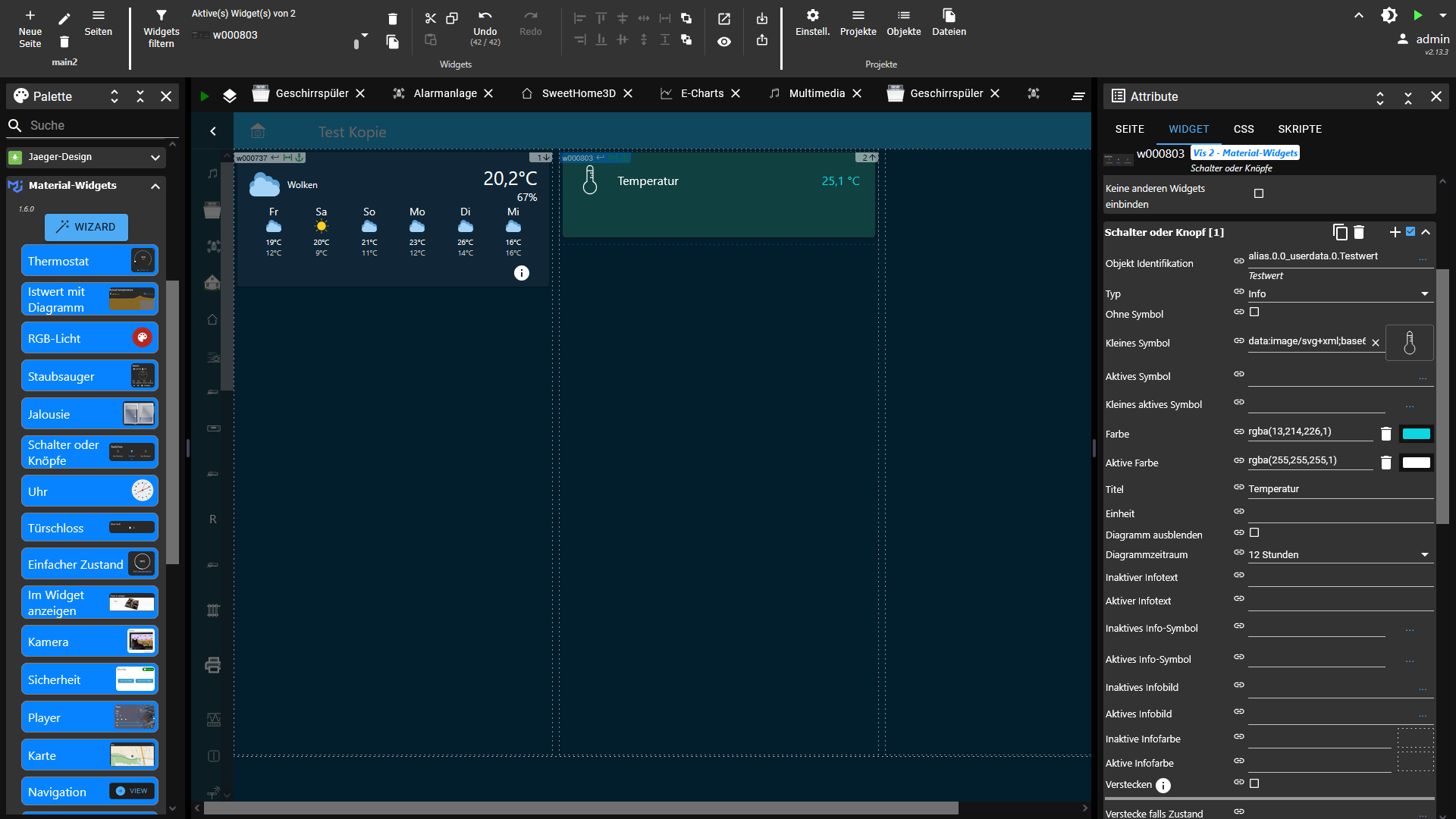Click the Undo arrow icon
1456x819 pixels.
[x=485, y=16]
